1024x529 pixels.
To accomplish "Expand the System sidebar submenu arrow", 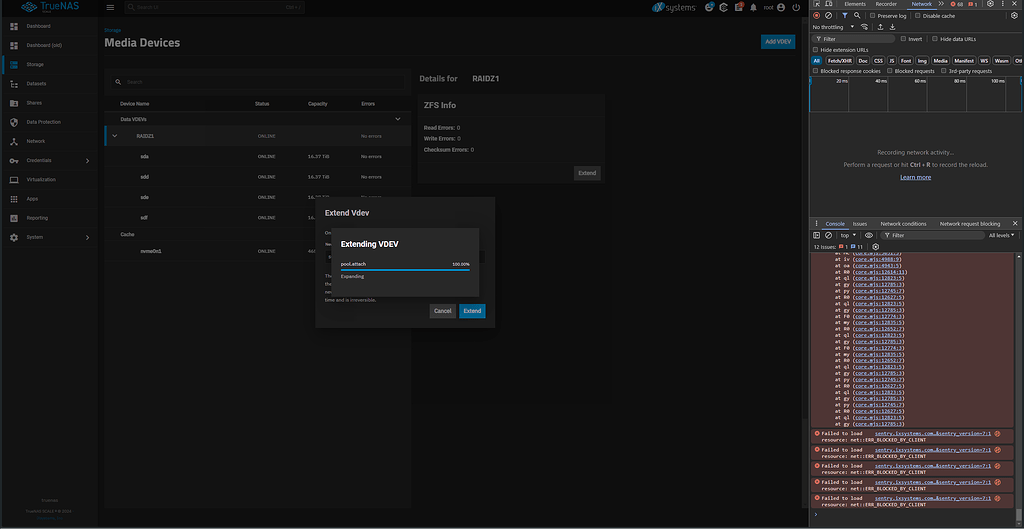I will [88, 238].
